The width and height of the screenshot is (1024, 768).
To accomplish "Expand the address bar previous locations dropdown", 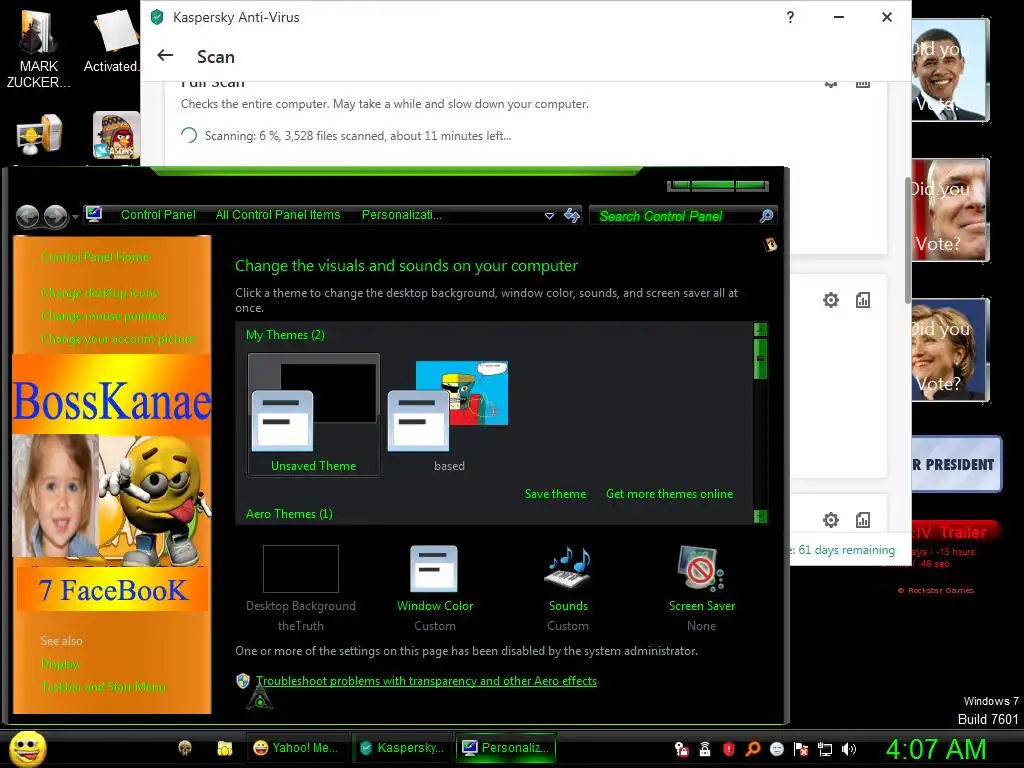I will pos(549,216).
